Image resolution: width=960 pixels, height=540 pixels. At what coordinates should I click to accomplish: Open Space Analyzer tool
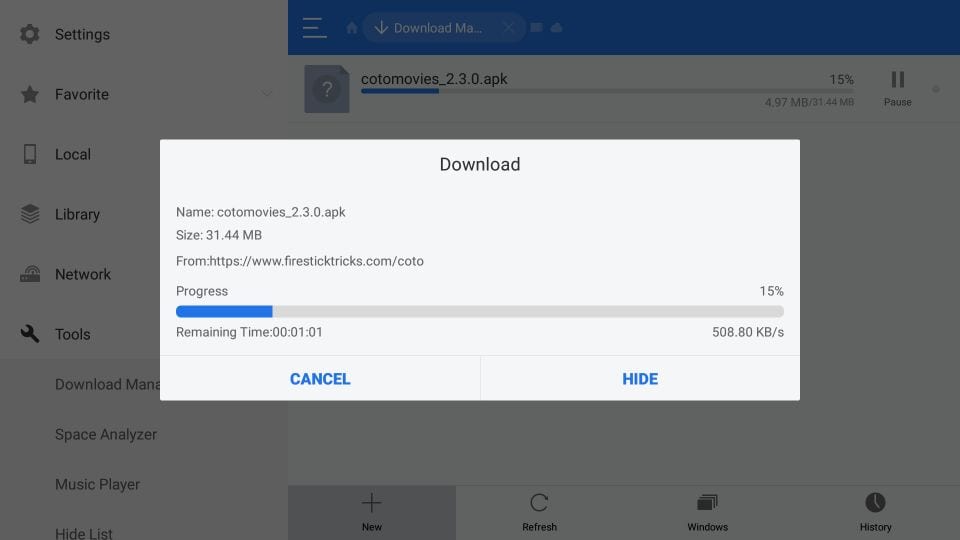106,435
